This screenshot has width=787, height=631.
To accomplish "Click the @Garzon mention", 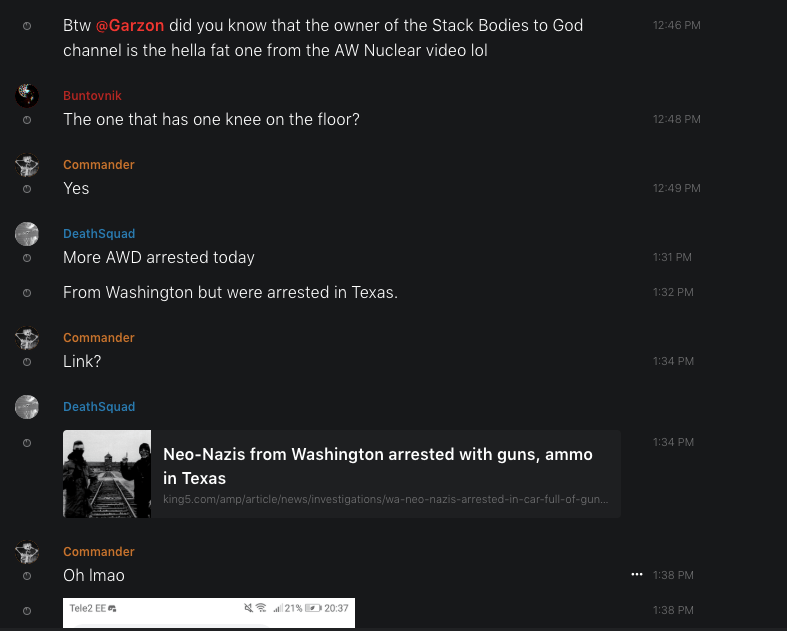I will coord(129,25).
